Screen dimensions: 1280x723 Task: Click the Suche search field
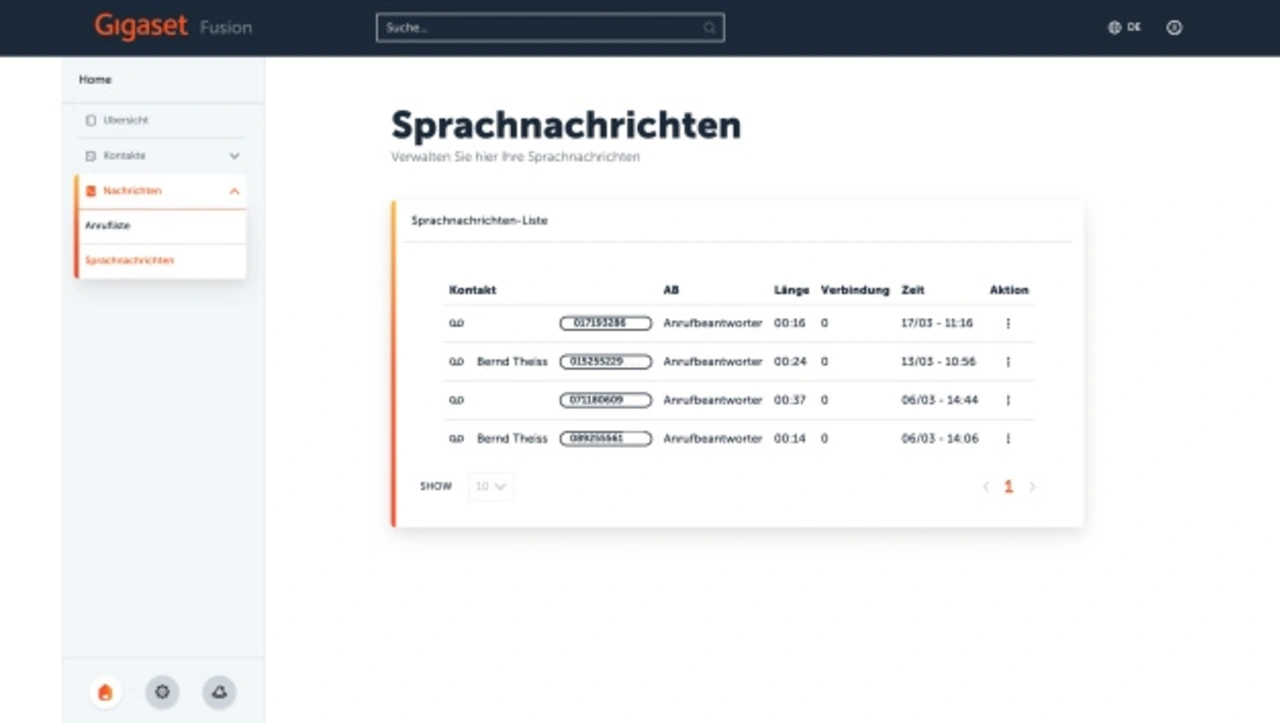pyautogui.click(x=540, y=28)
